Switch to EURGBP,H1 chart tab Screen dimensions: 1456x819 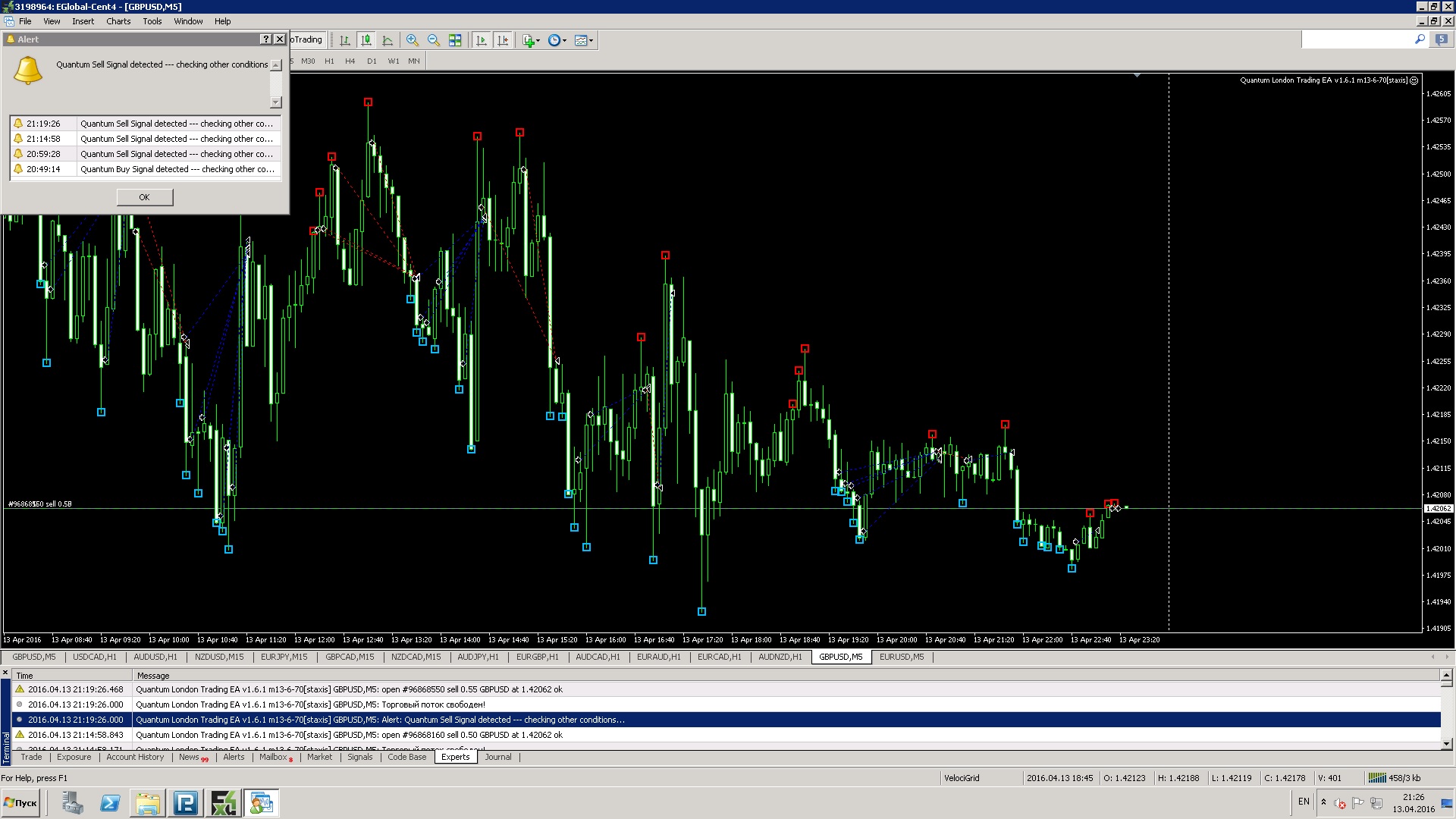click(537, 657)
